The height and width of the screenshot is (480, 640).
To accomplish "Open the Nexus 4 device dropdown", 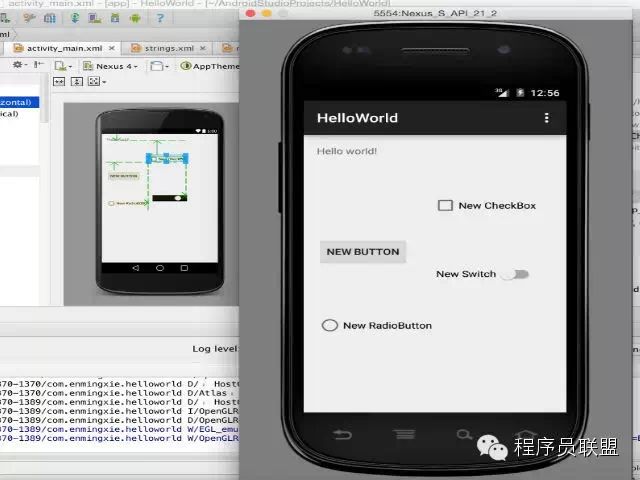I will coord(110,66).
